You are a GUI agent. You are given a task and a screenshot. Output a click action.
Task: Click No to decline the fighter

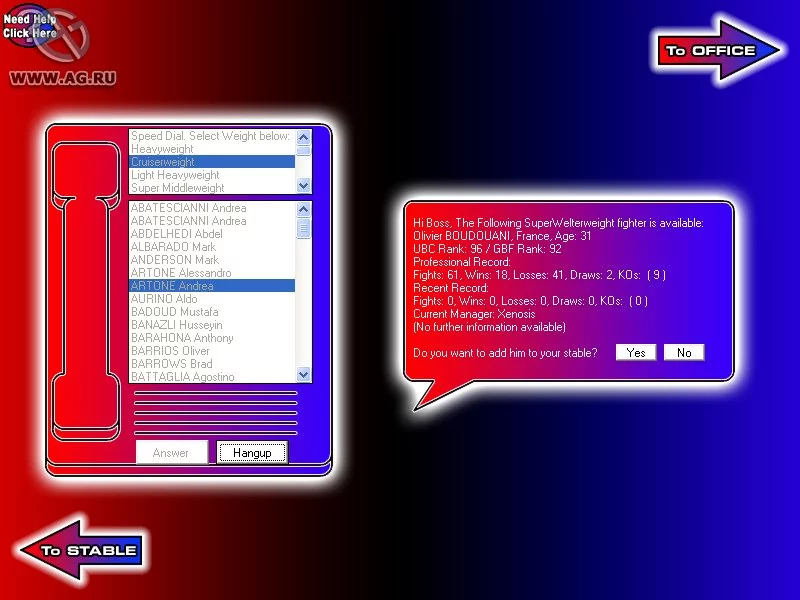[684, 353]
